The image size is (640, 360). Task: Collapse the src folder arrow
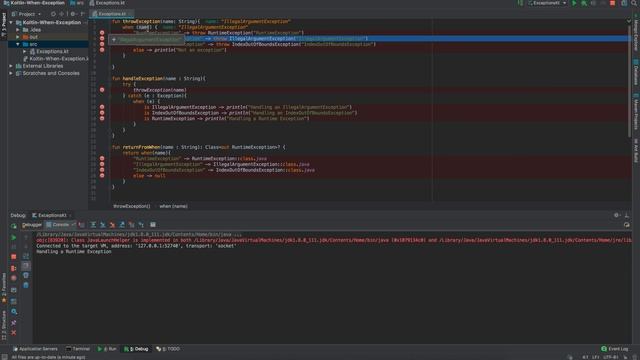tap(18, 44)
